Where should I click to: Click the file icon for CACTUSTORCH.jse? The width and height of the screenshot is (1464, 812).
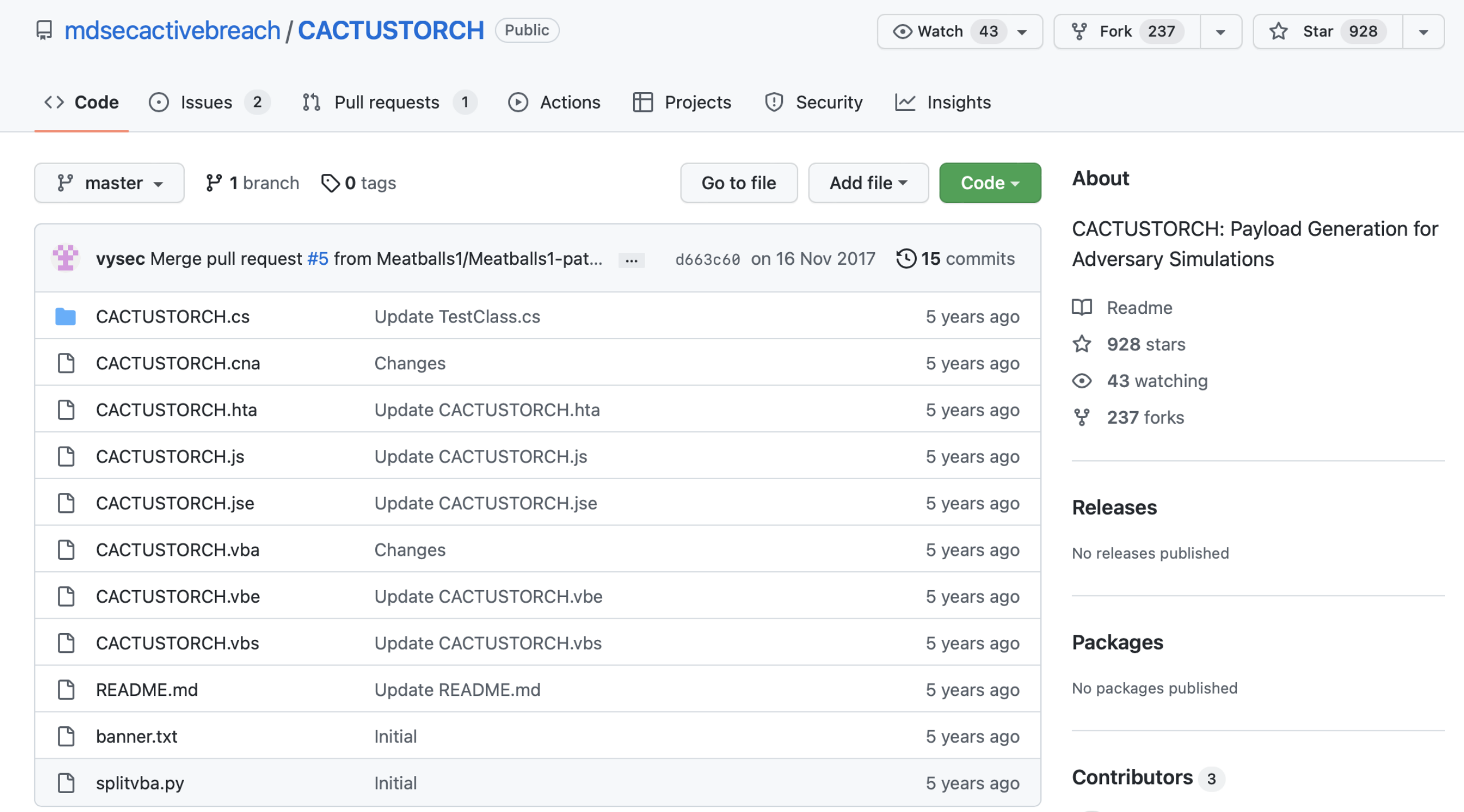coord(66,503)
